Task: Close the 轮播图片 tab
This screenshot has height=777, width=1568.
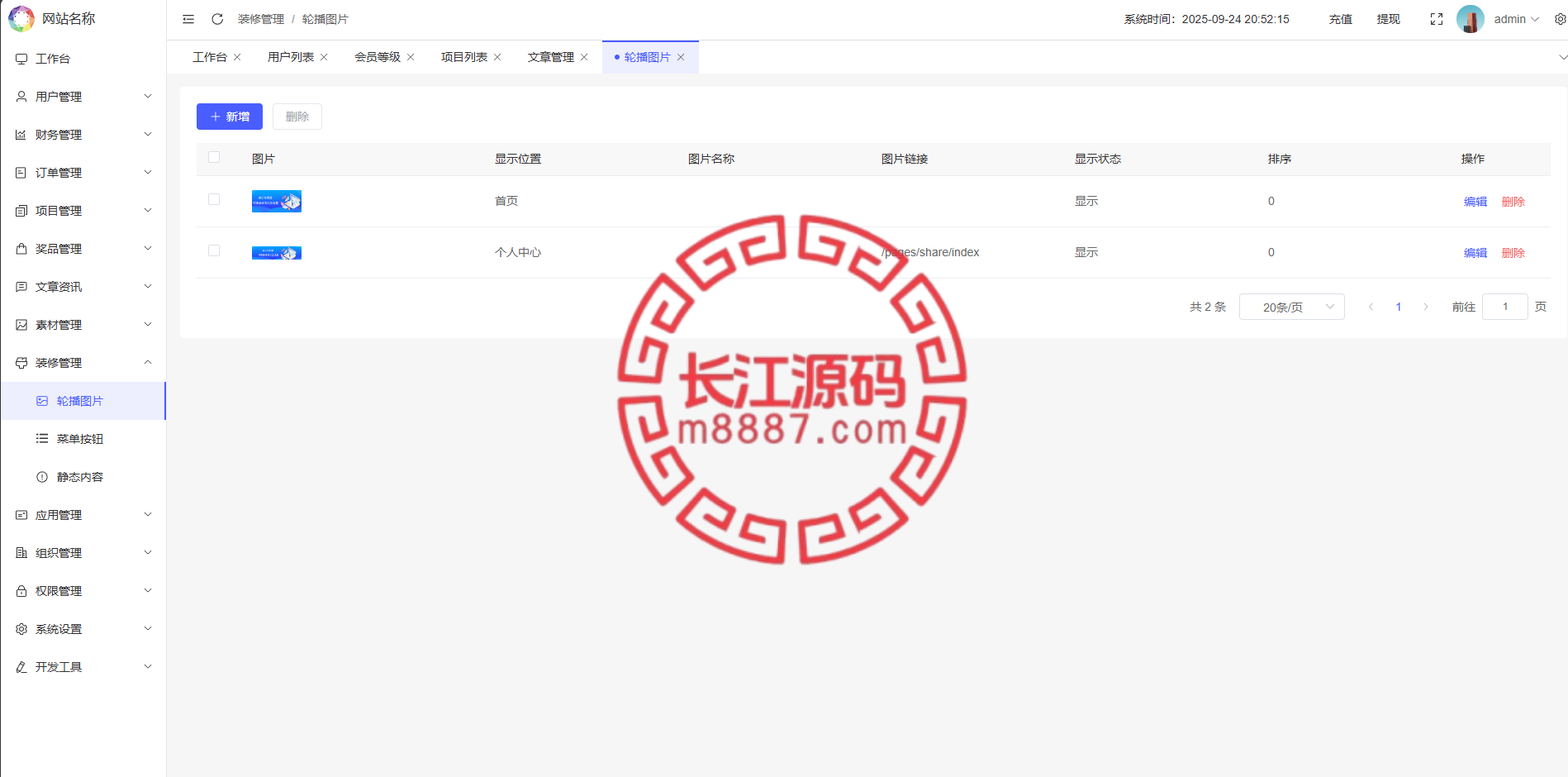Action: [681, 57]
